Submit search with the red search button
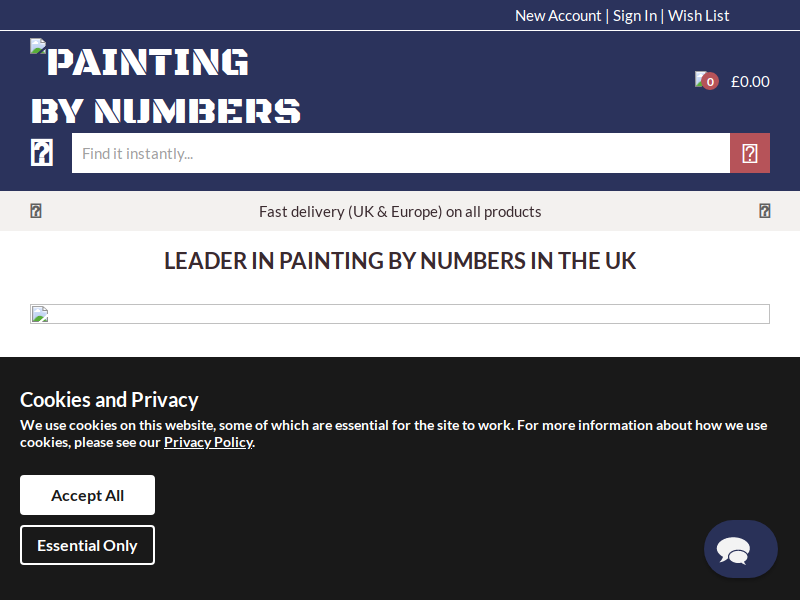Image resolution: width=800 pixels, height=600 pixels. [x=749, y=153]
